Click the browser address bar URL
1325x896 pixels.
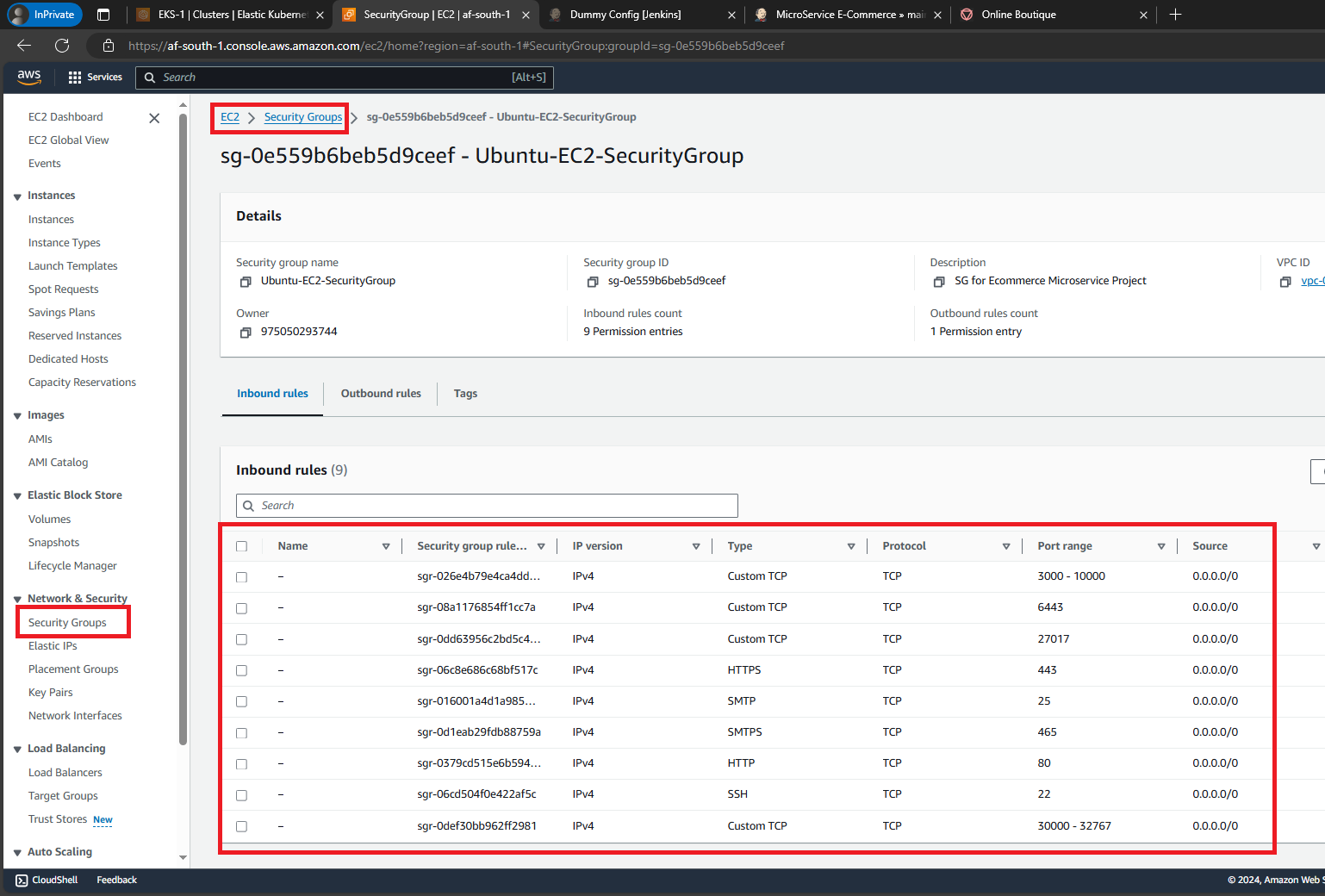457,46
